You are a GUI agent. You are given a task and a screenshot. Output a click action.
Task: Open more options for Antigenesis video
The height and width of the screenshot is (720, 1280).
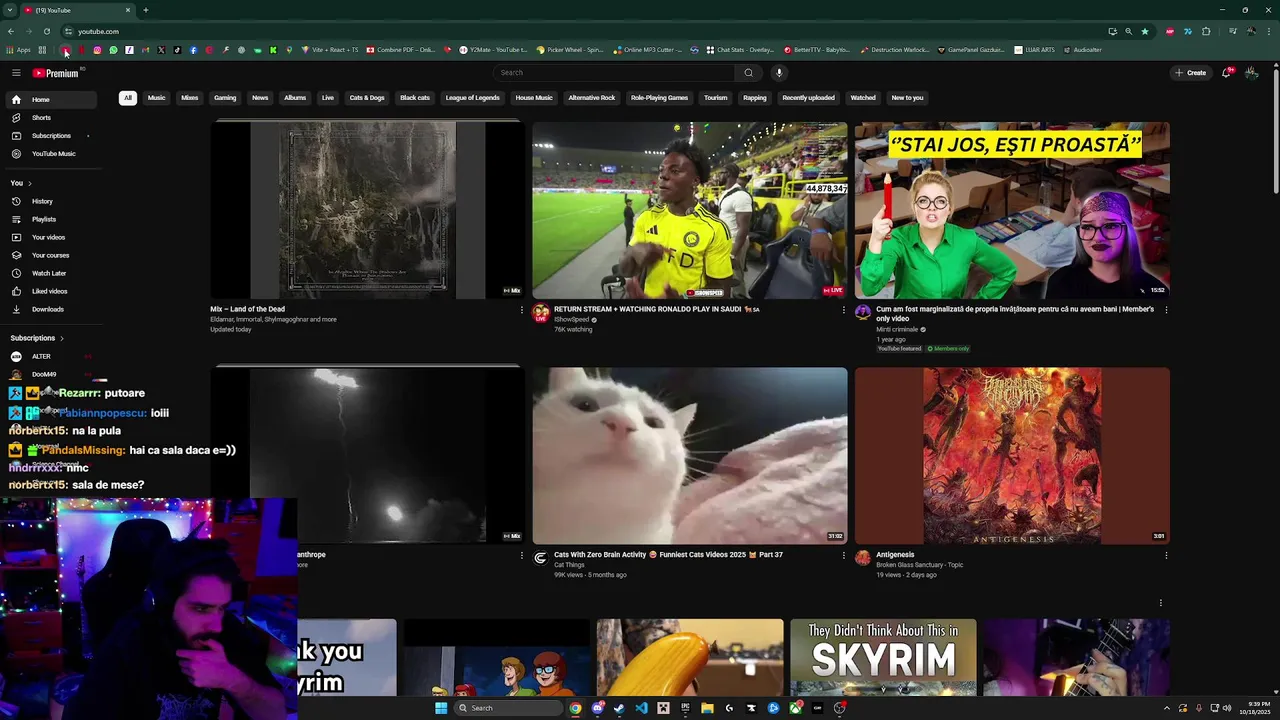(1166, 555)
